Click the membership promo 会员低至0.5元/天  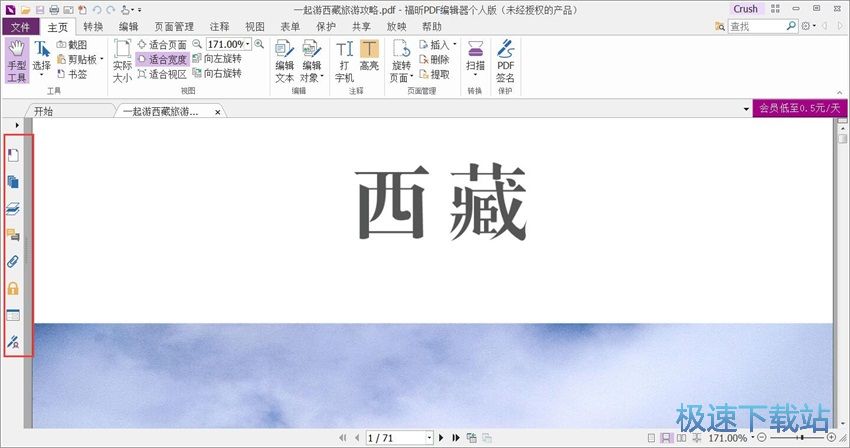pos(800,108)
